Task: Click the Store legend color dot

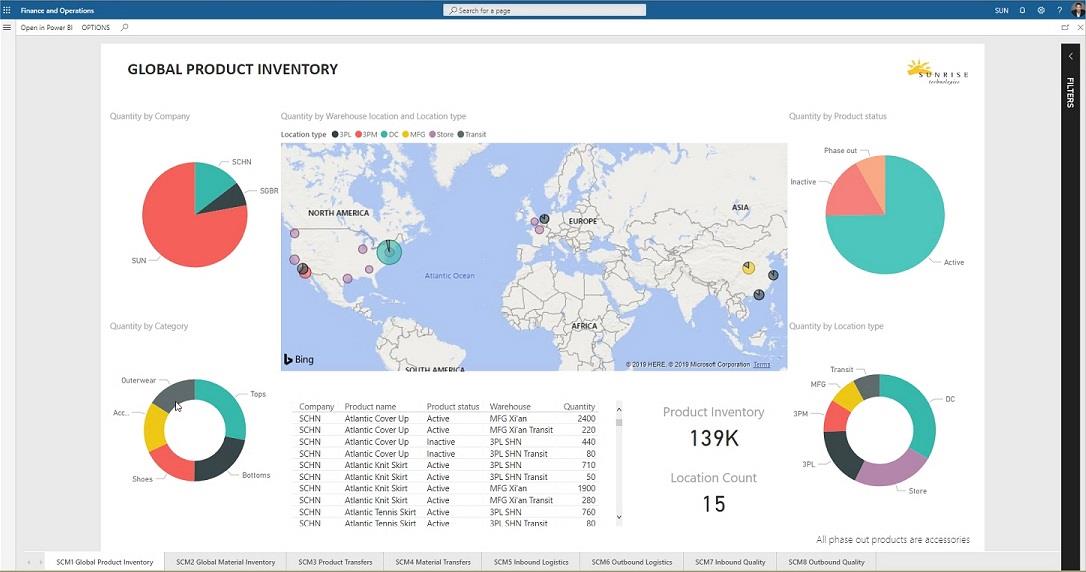Action: click(433, 134)
